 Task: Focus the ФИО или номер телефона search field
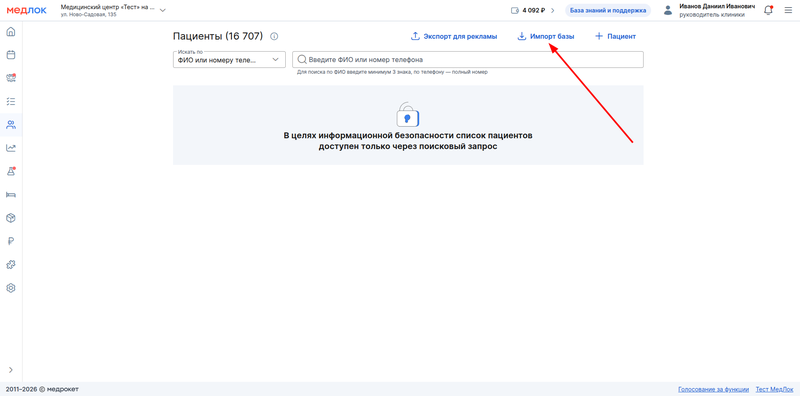468,60
